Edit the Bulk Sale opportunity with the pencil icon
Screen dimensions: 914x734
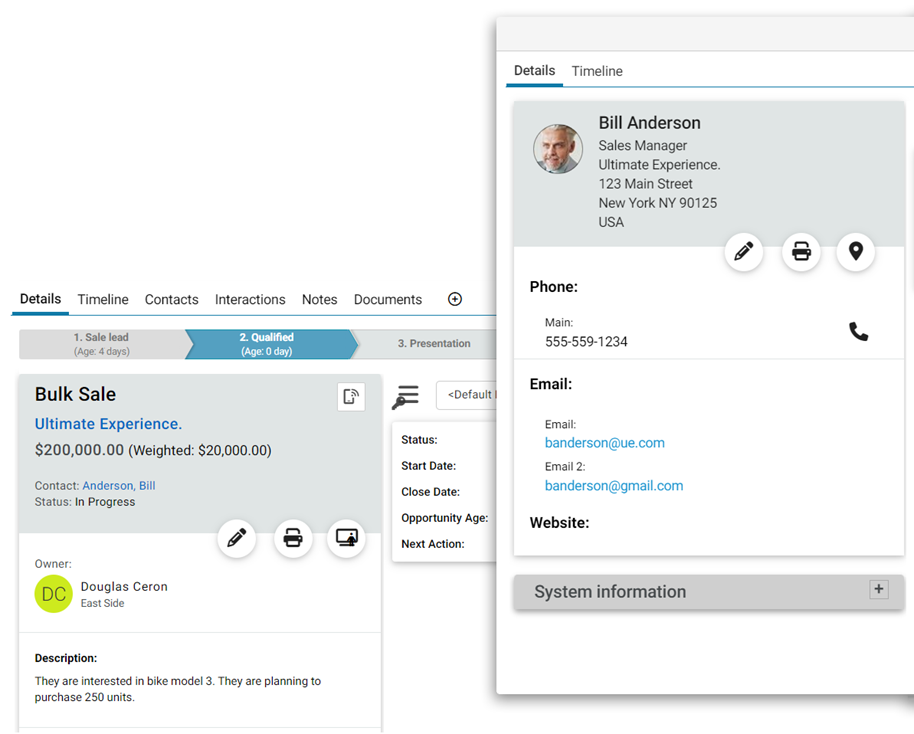pos(237,539)
